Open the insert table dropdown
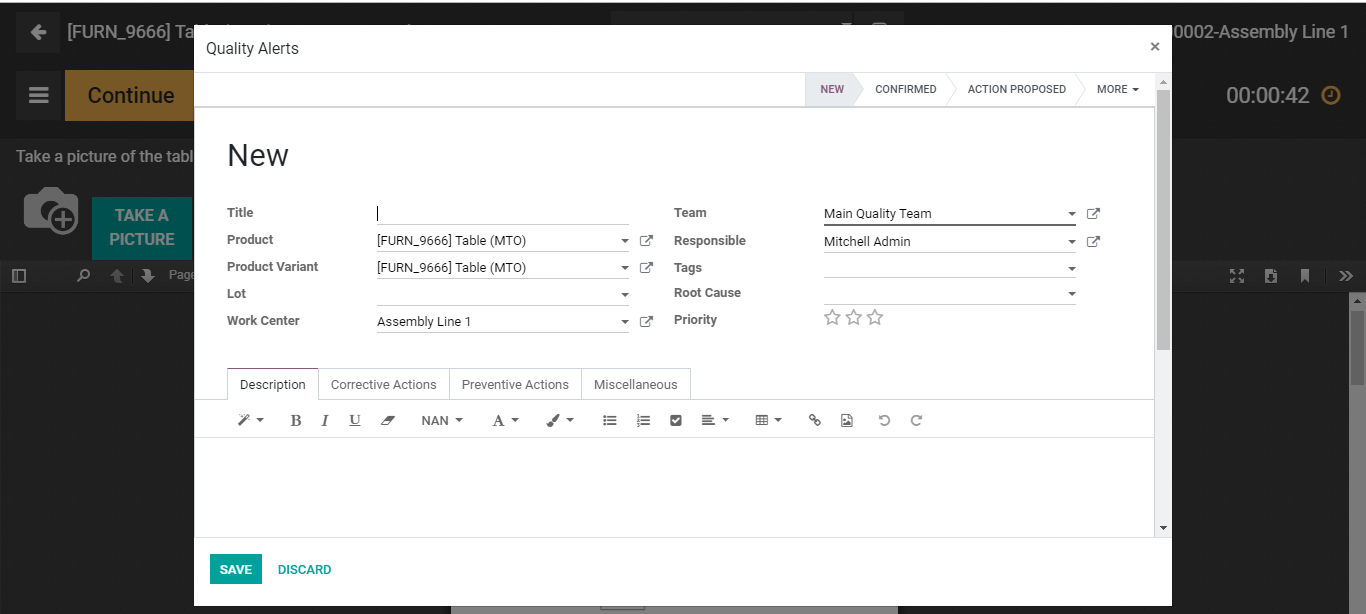The width and height of the screenshot is (1366, 614). (x=768, y=421)
